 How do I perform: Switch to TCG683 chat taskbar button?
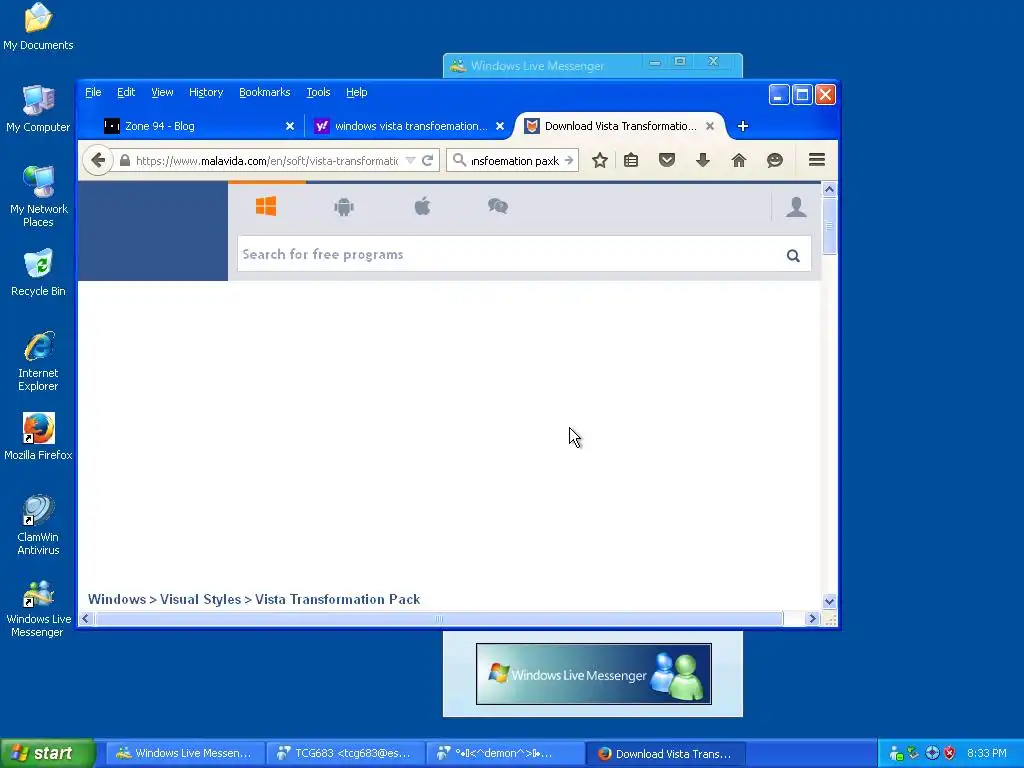[x=345, y=753]
